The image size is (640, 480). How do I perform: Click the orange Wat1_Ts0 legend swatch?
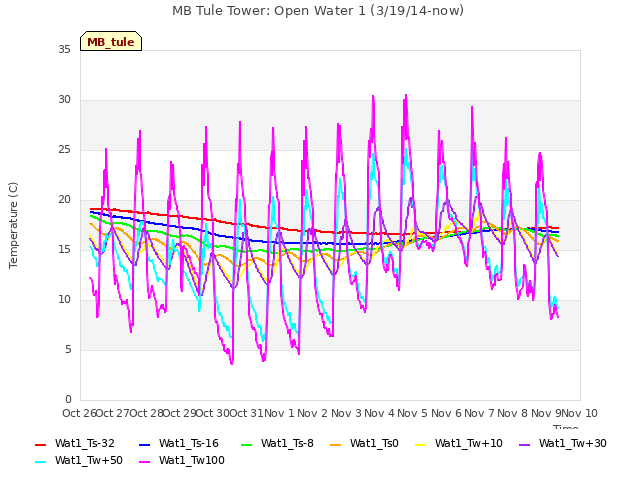tap(336, 444)
